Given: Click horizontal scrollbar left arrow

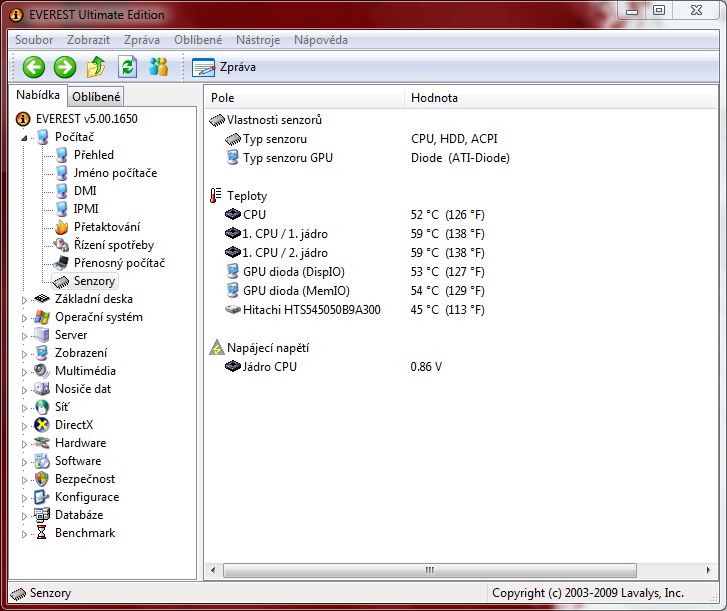Looking at the screenshot, I should click(x=213, y=570).
